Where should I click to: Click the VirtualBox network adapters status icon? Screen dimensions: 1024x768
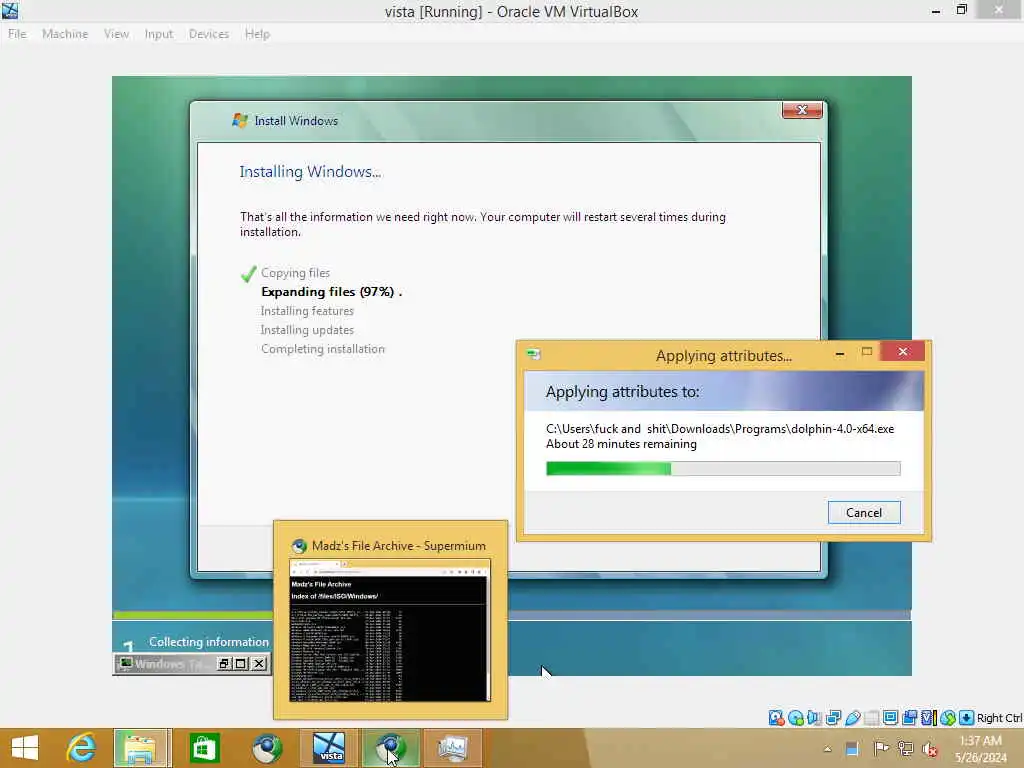(833, 718)
